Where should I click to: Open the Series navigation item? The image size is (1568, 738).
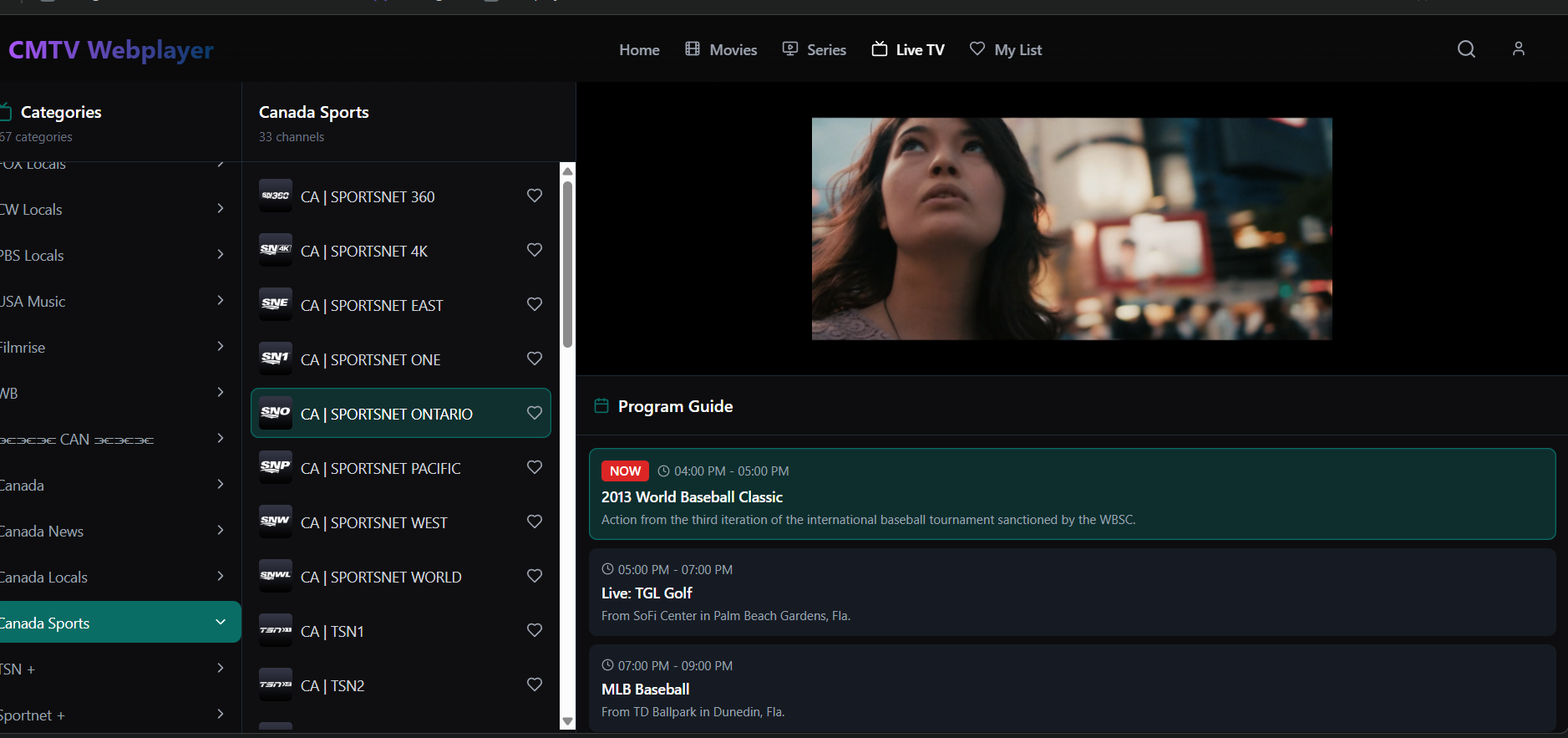[x=814, y=50]
